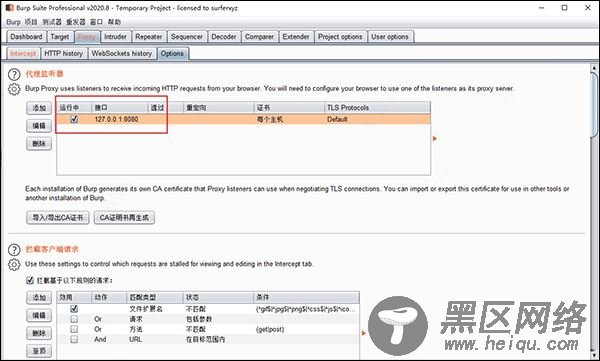The image size is (600, 361).
Task: Switch to the Dashboard tab
Action: (26, 37)
